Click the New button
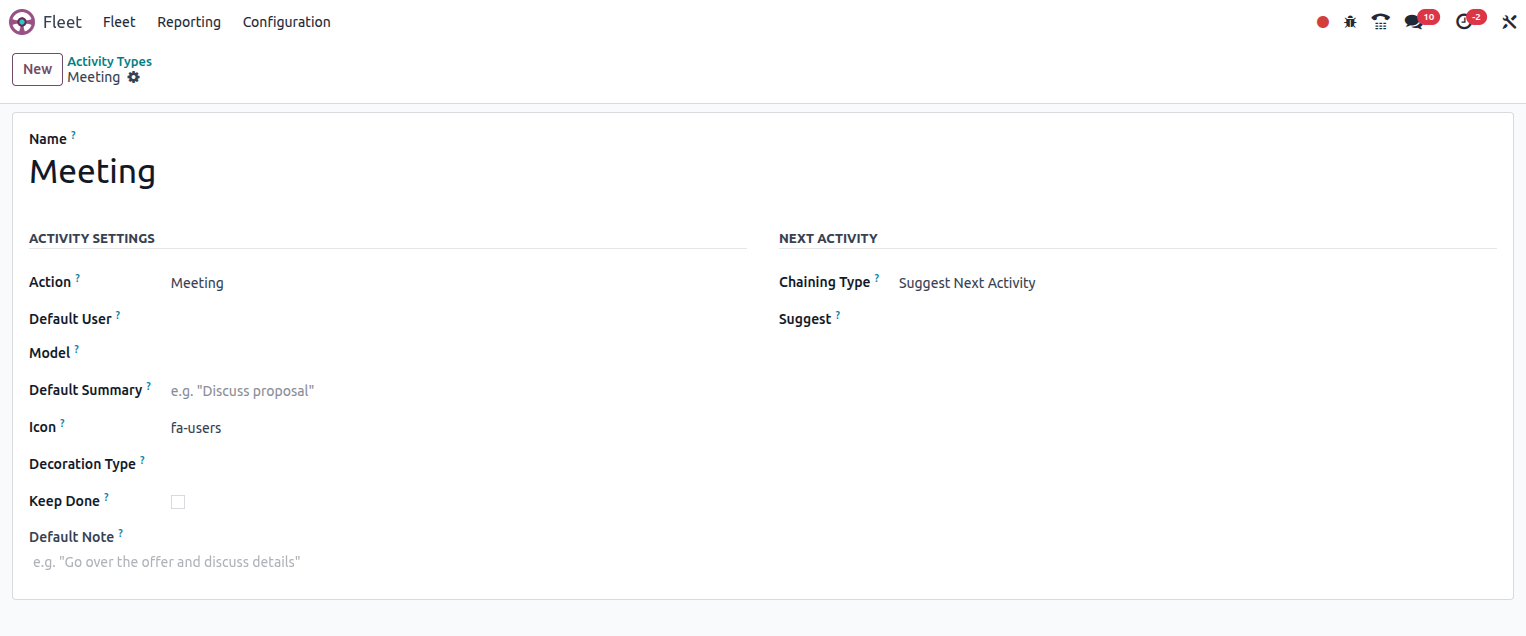The image size is (1526, 636). coord(37,69)
